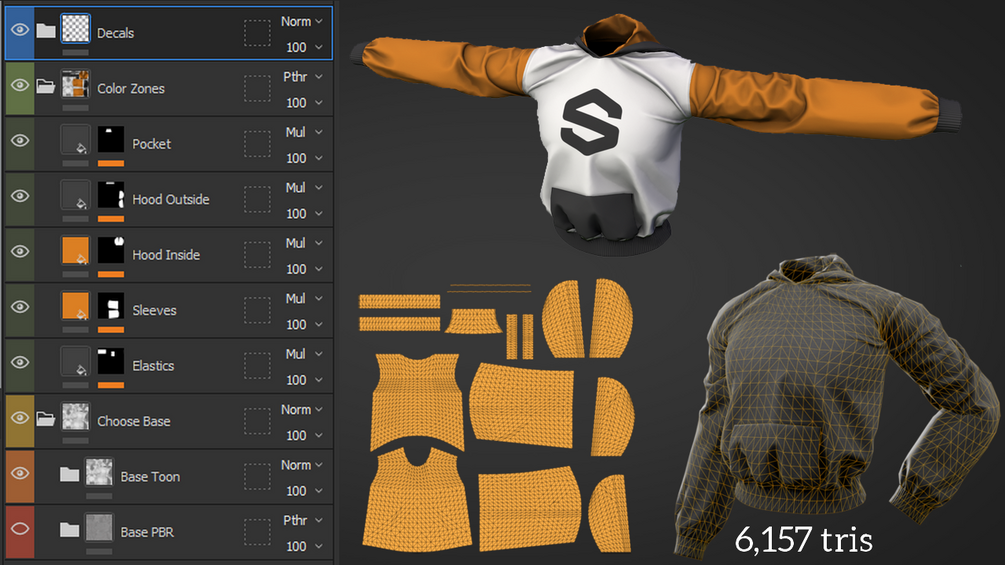Open the Decals blend mode dropdown
Viewport: 1005px width, 565px height.
click(302, 21)
